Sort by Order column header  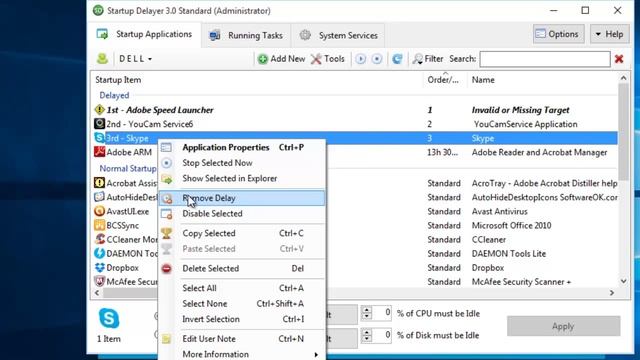[x=445, y=80]
